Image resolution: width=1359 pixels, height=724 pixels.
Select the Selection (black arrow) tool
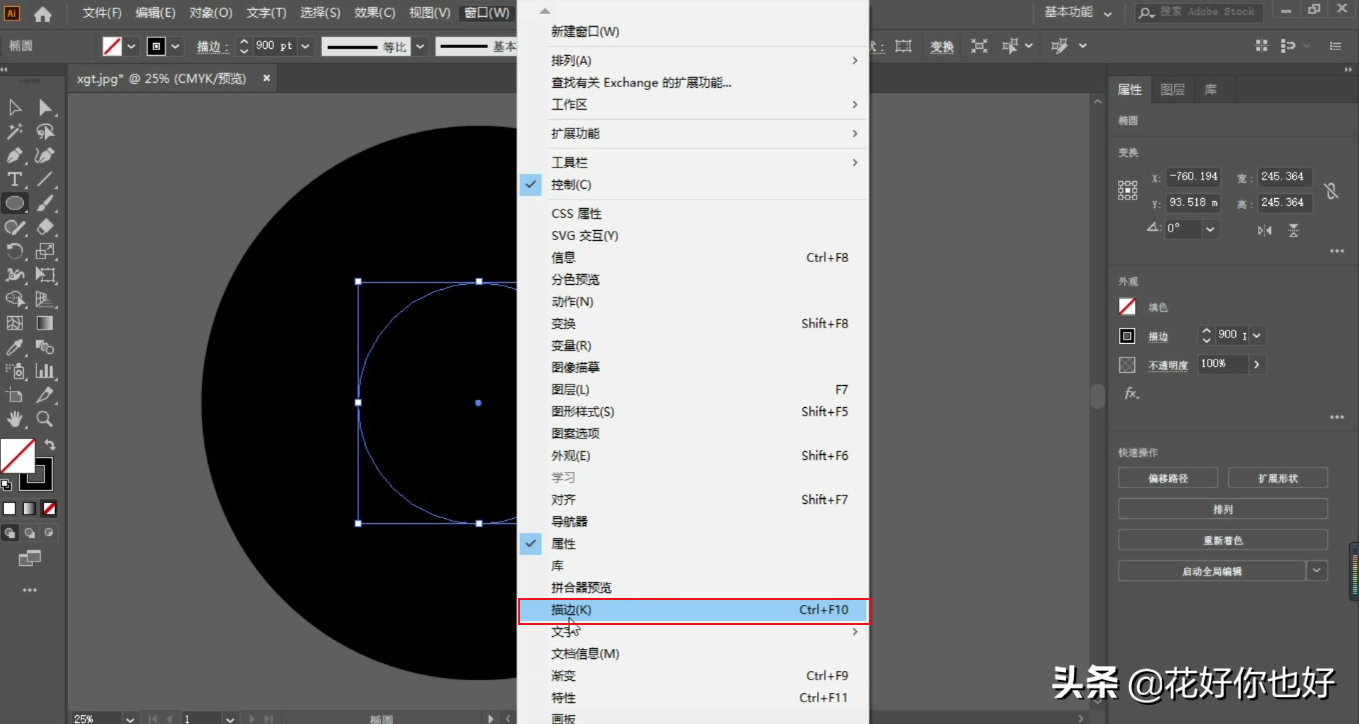(x=15, y=108)
